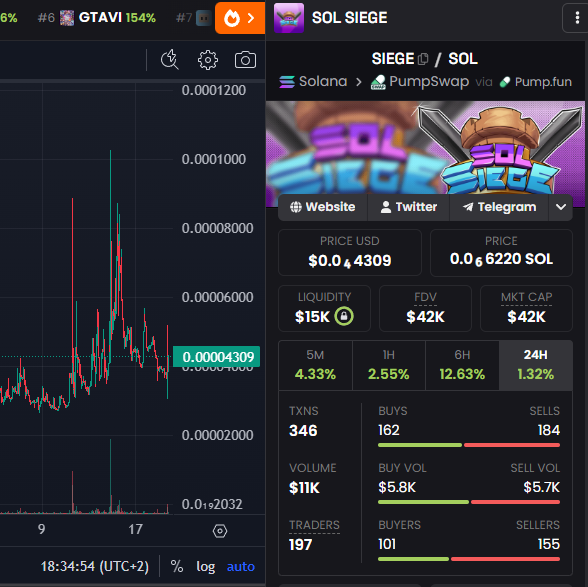Open the project Website link
Image resolution: width=588 pixels, height=587 pixels.
322,207
